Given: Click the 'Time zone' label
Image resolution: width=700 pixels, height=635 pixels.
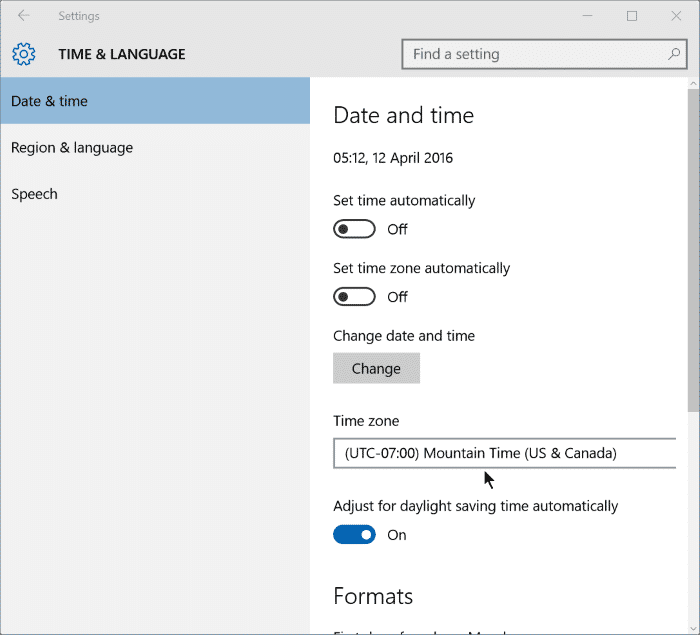Looking at the screenshot, I should coord(366,421).
